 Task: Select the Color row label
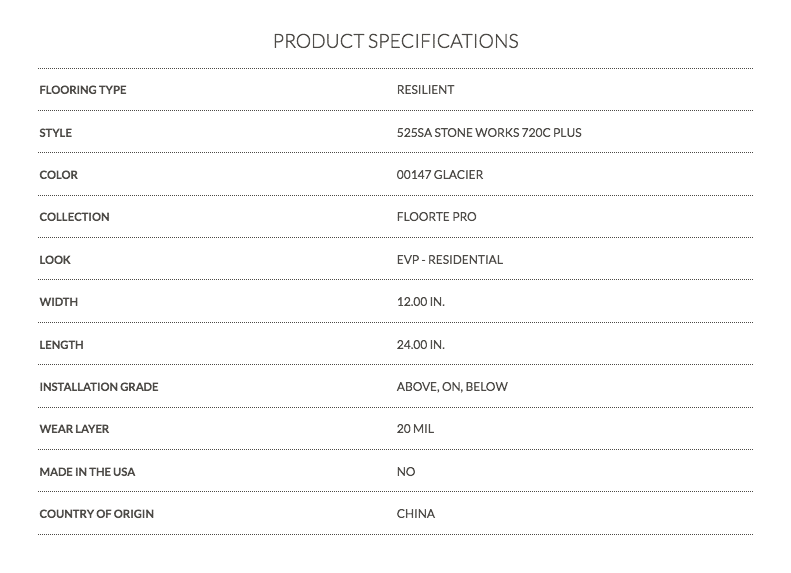59,175
